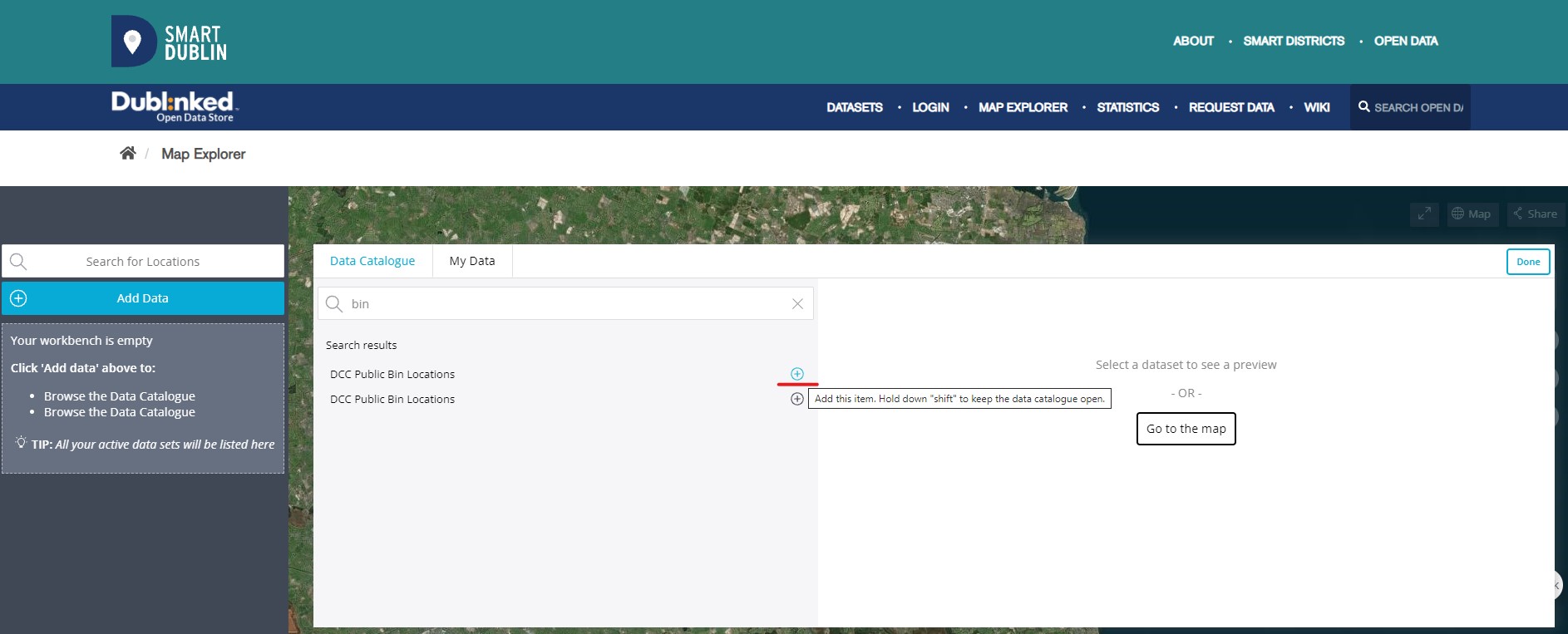Click the Share button on map
The image size is (1568, 634).
tap(1535, 214)
